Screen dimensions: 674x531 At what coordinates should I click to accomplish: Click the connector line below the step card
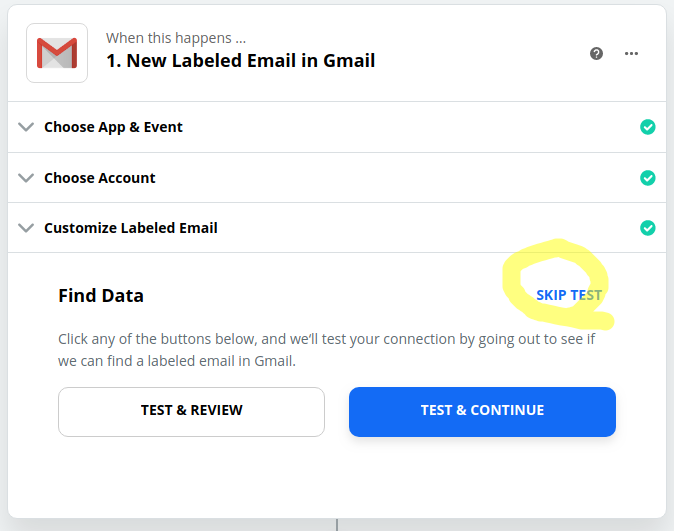pos(337,525)
